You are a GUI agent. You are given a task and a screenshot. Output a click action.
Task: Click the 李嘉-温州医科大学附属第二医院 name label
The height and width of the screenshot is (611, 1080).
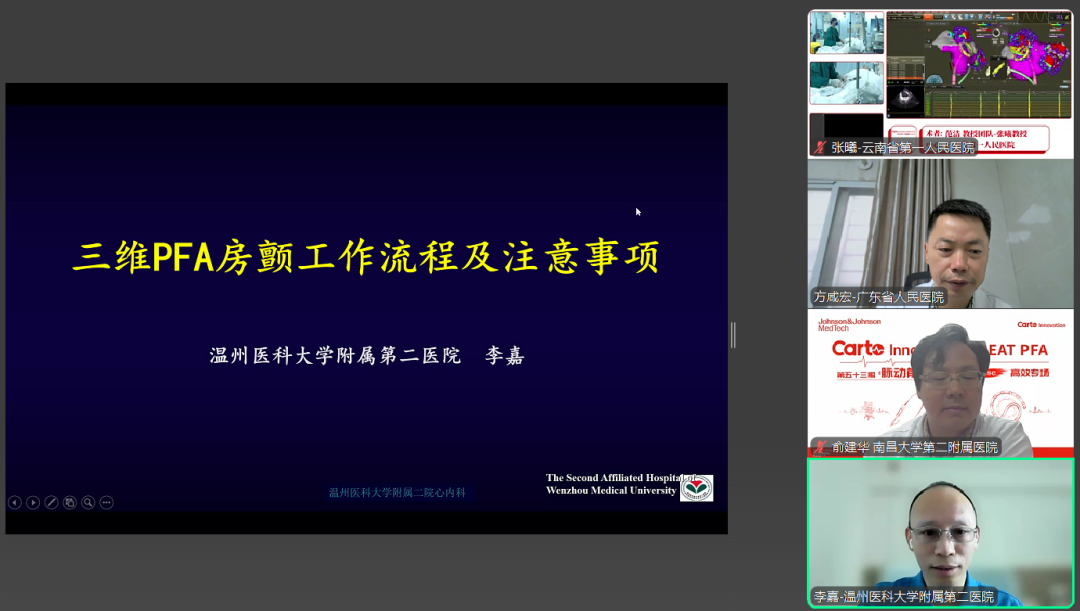click(x=904, y=597)
